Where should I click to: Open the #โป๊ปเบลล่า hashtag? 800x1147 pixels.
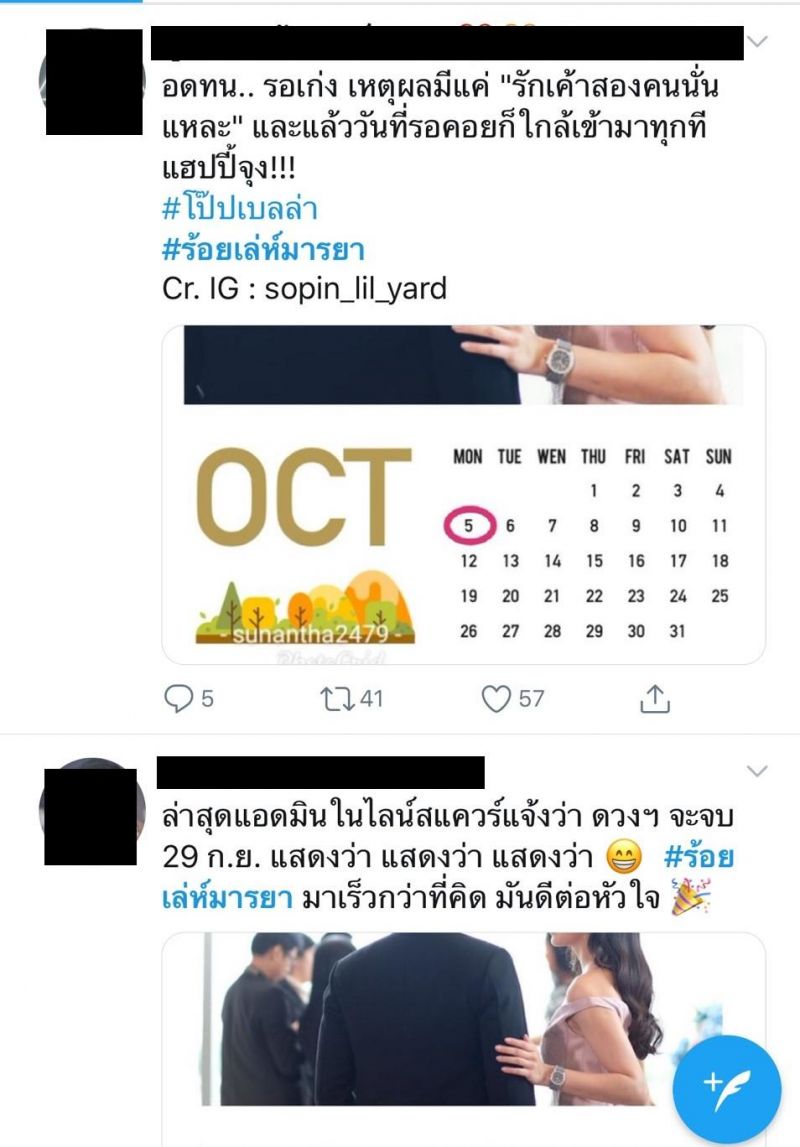point(240,208)
